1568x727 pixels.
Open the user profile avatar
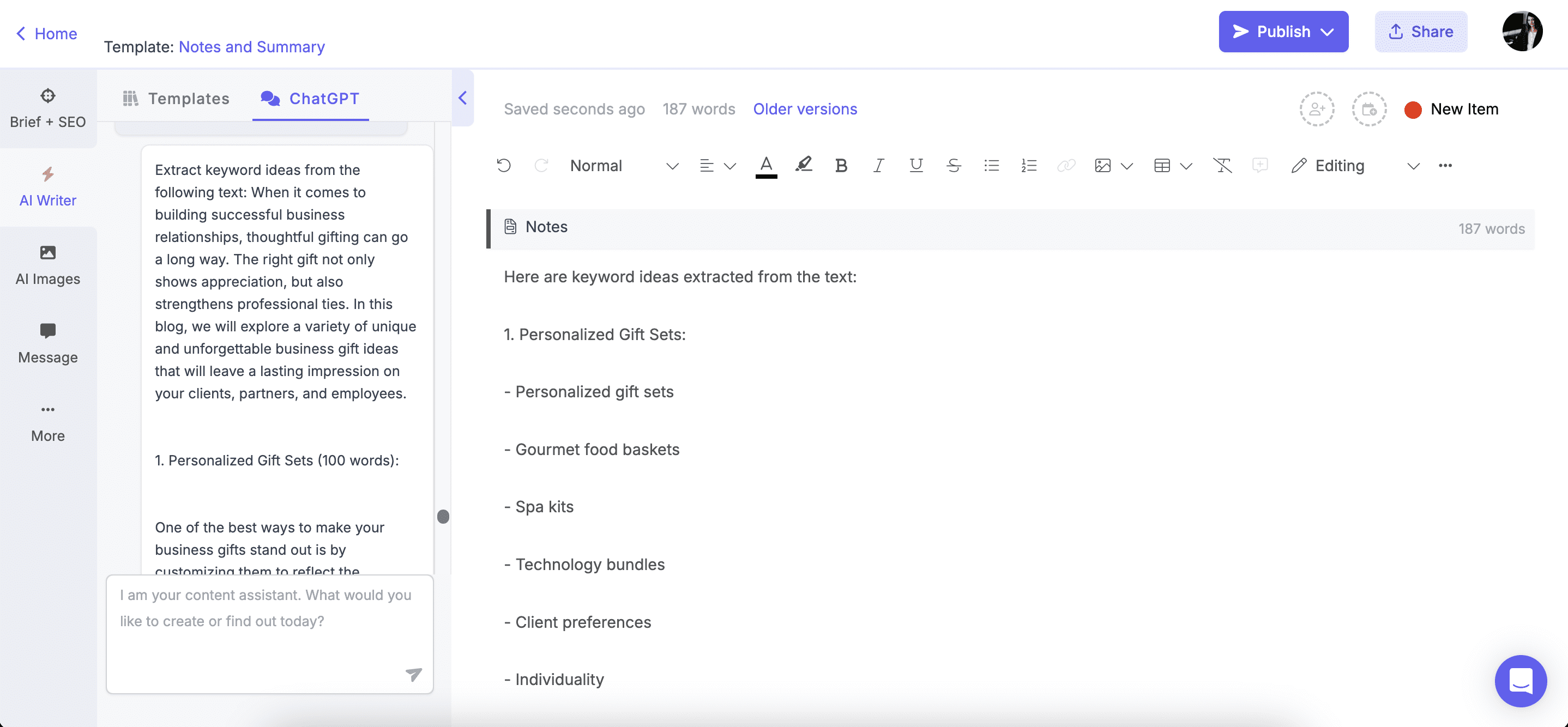(1522, 32)
